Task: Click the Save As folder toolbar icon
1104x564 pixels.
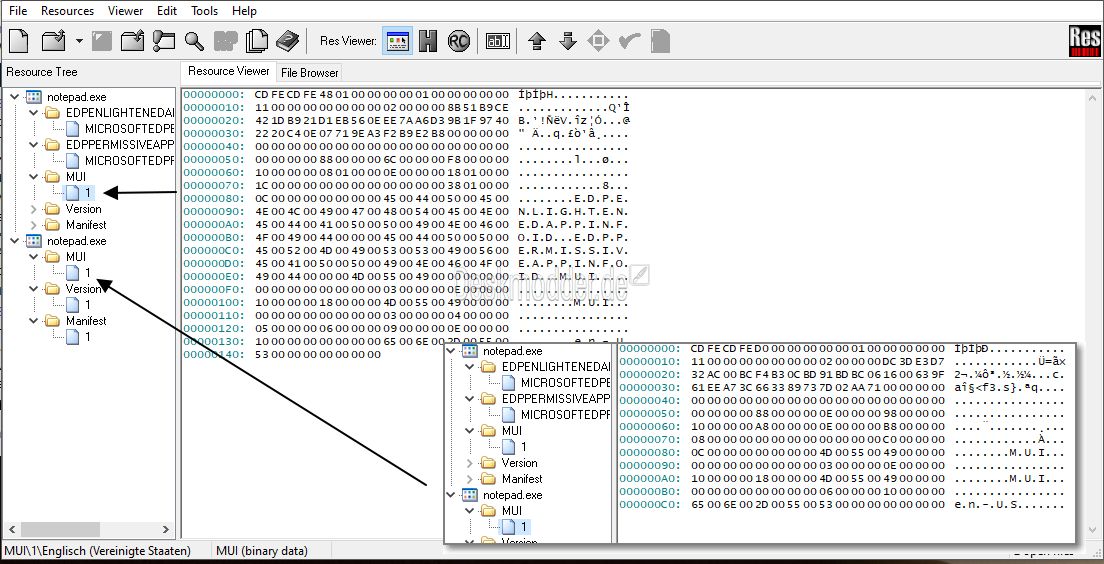Action: [x=132, y=41]
